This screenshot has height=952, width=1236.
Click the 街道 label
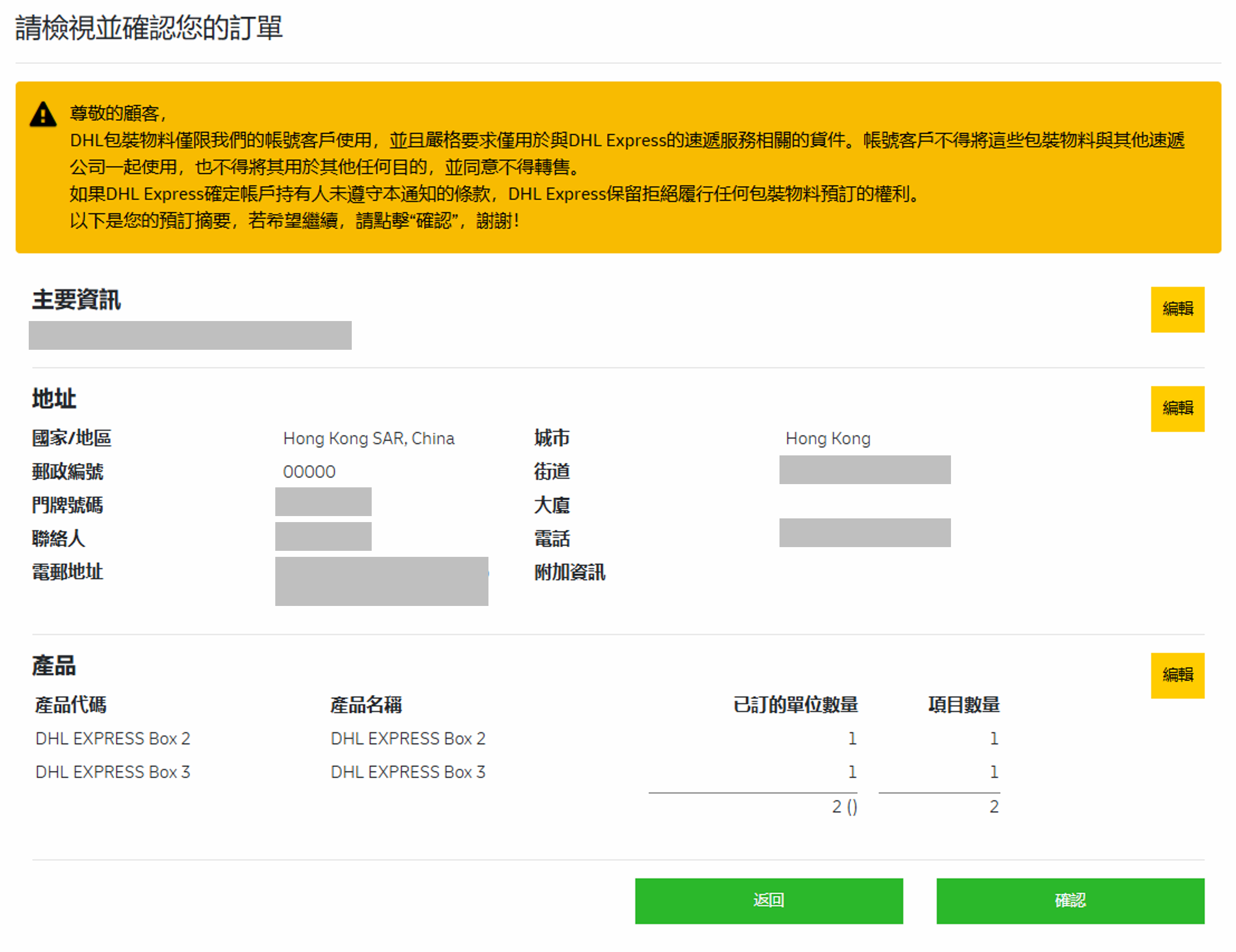pos(552,472)
